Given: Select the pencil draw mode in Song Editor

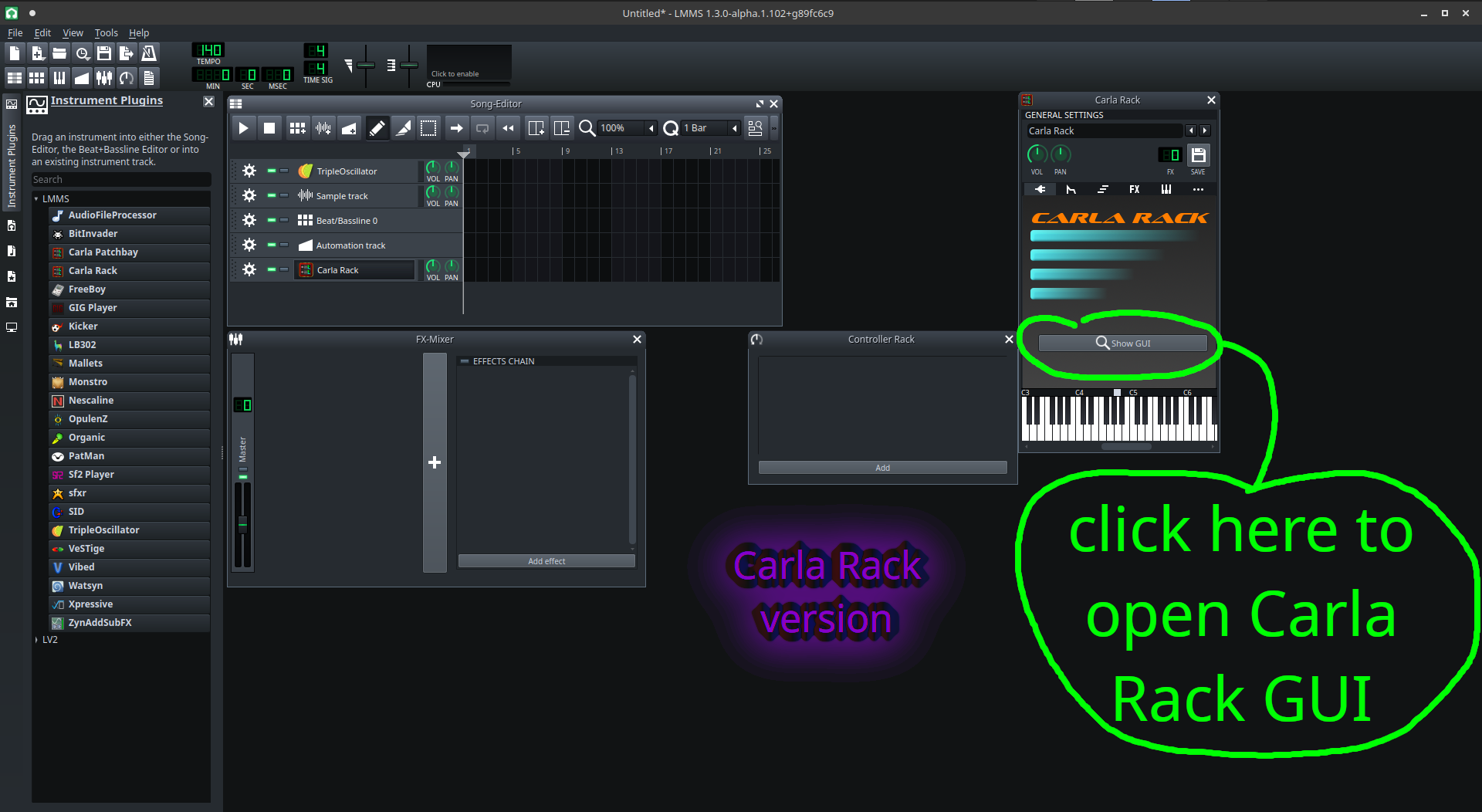Looking at the screenshot, I should (x=377, y=127).
